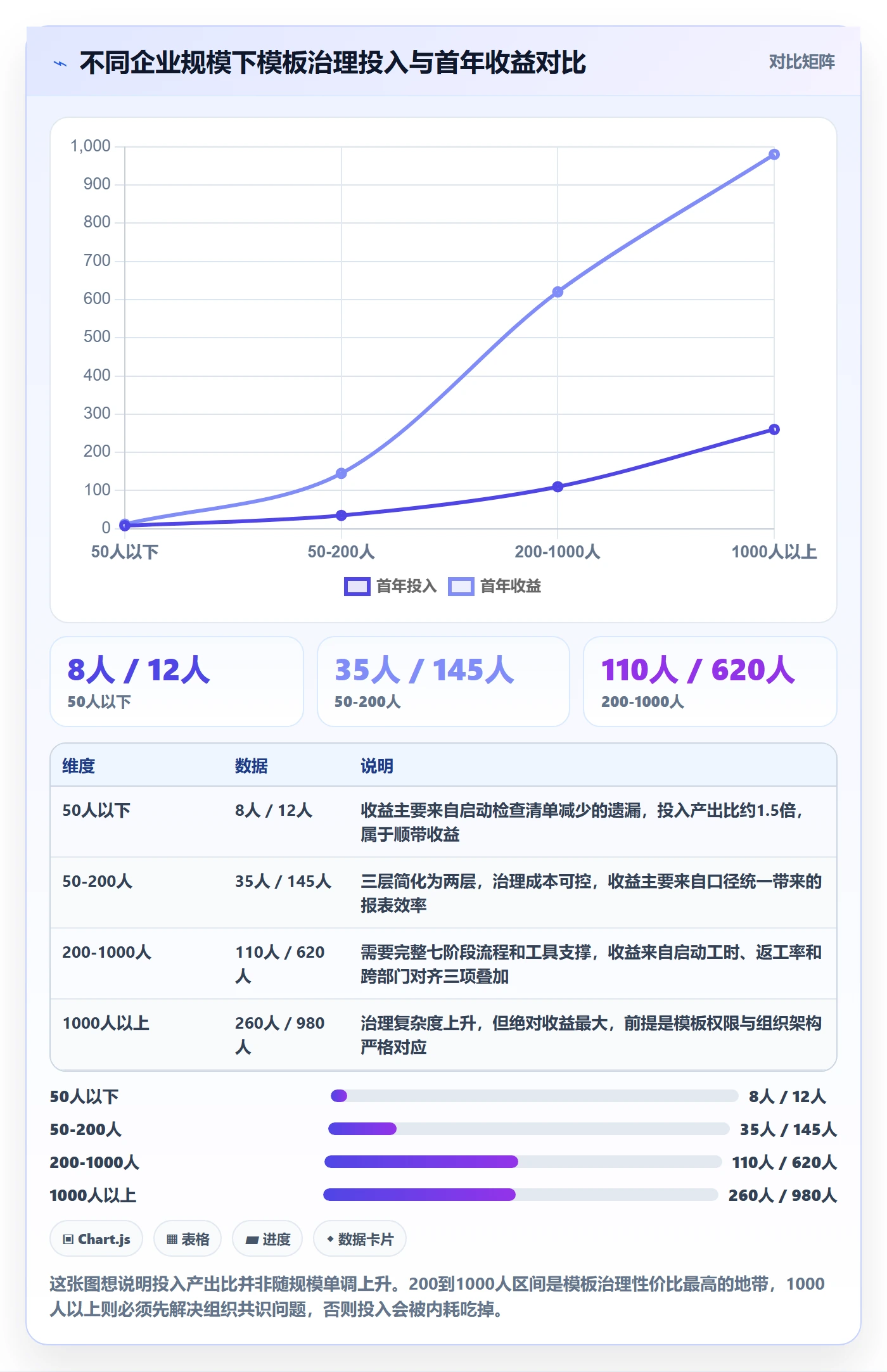Click the 200-1000人 progress bar
Image resolution: width=887 pixels, height=1372 pixels.
[523, 1162]
